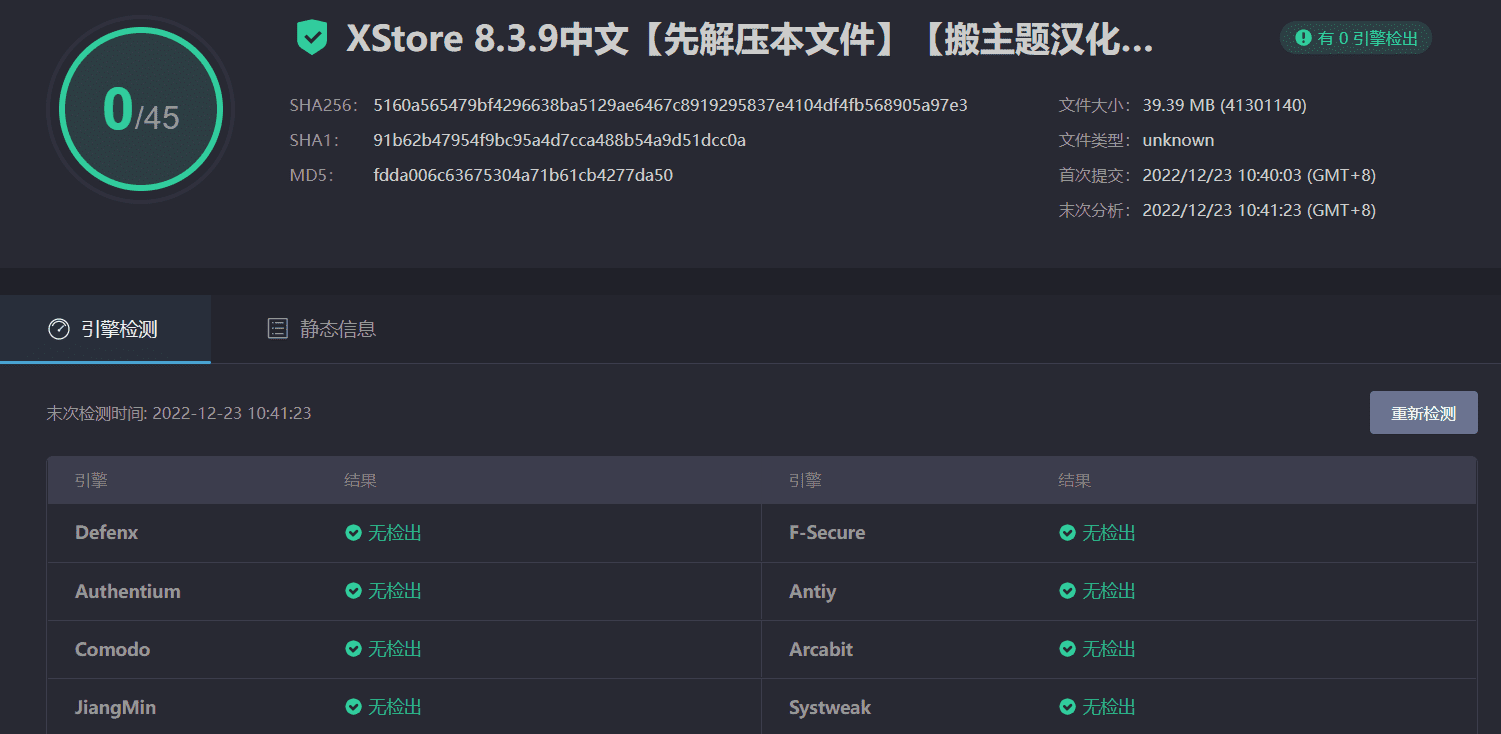Click the SHA256: label
Viewport: 1501px width, 734px height.
pos(324,105)
